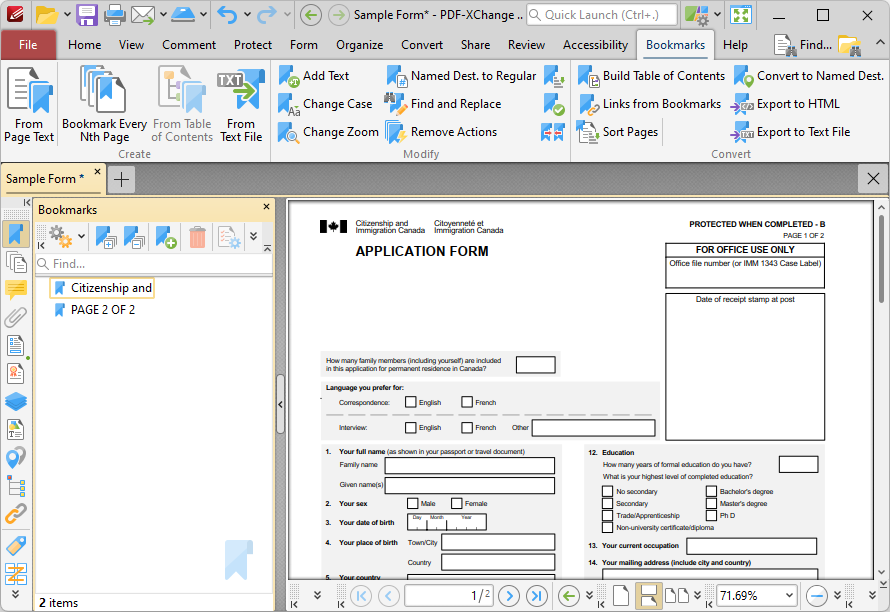The height and width of the screenshot is (612, 890).
Task: Check Correspondence French checkbox
Action: click(x=467, y=402)
